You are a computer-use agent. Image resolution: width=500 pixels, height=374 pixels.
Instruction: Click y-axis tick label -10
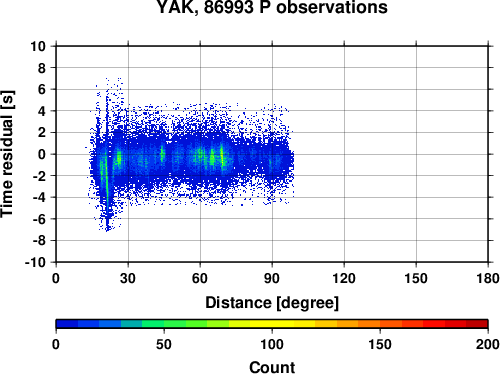point(35,262)
